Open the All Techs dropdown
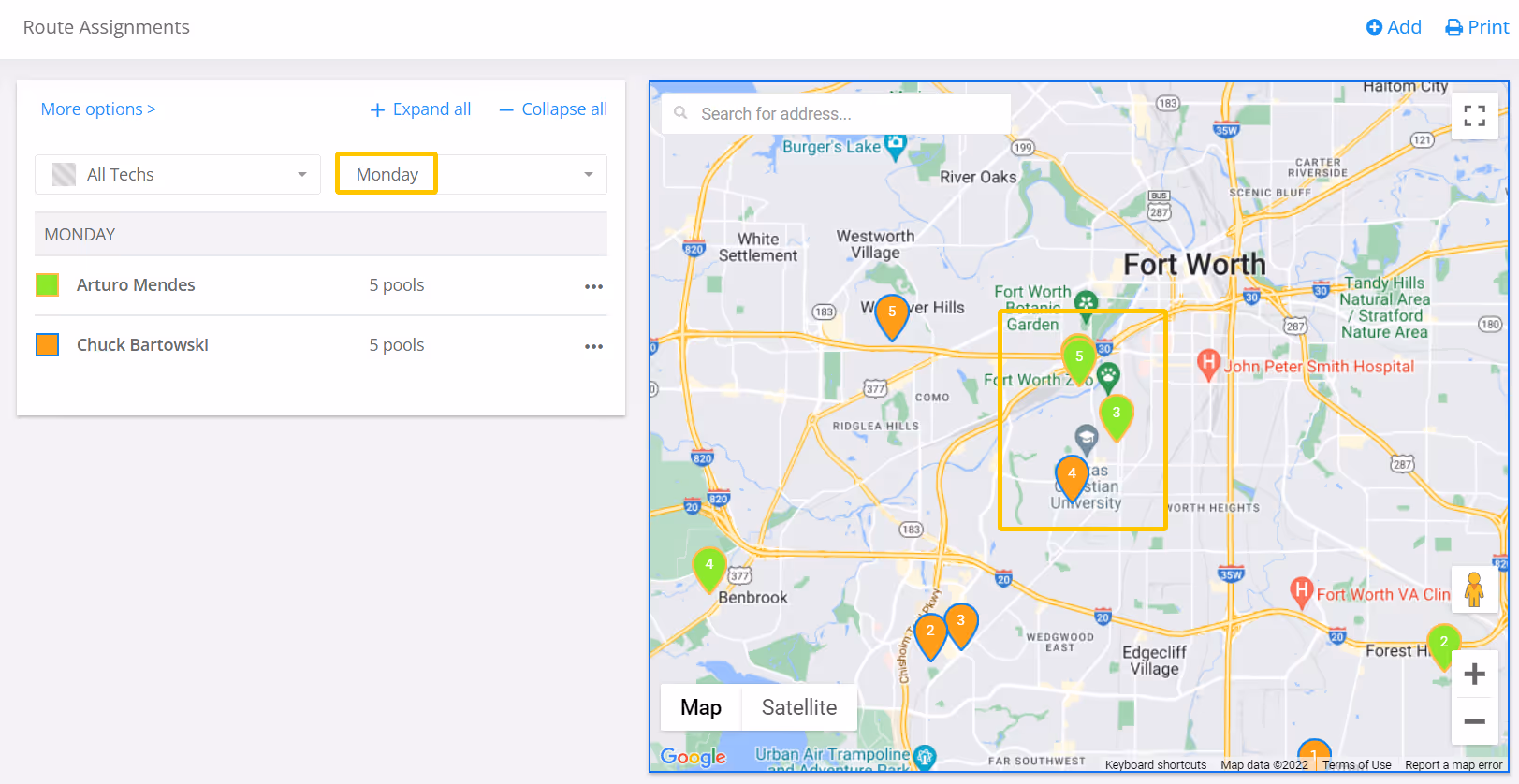 pos(178,175)
